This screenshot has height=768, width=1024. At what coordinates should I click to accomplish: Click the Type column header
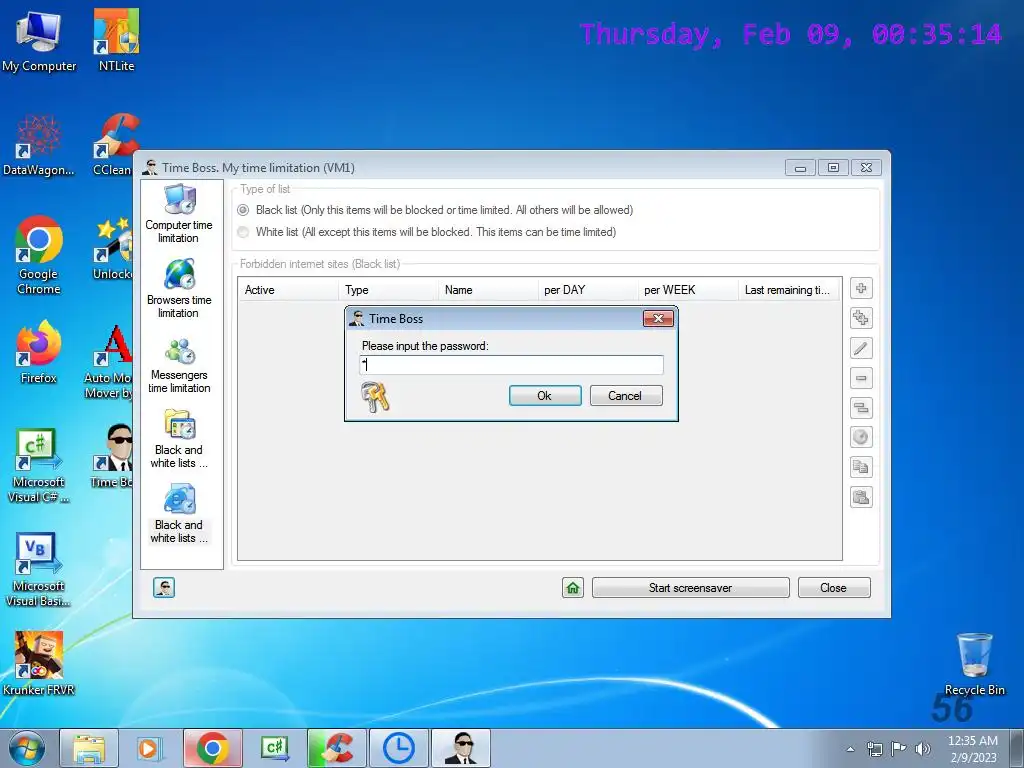pyautogui.click(x=388, y=290)
